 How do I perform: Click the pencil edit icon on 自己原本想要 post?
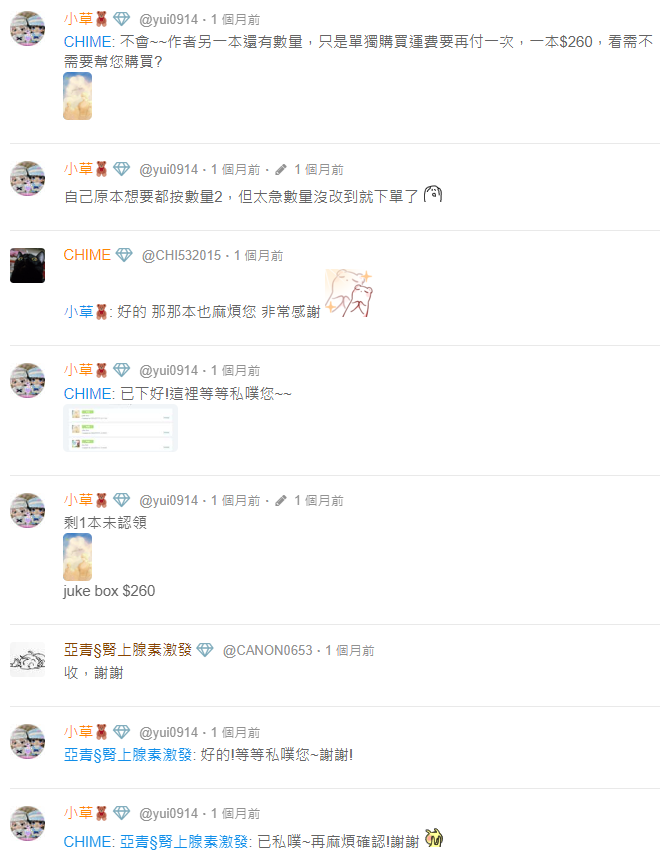pos(281,169)
